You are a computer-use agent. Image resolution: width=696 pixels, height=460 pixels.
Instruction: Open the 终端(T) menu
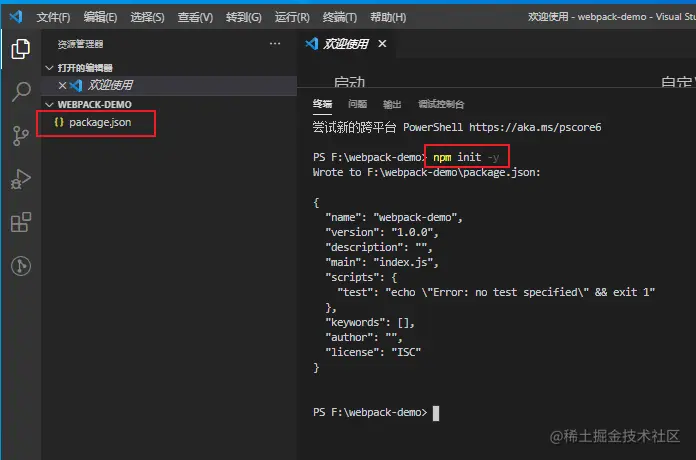coord(340,17)
